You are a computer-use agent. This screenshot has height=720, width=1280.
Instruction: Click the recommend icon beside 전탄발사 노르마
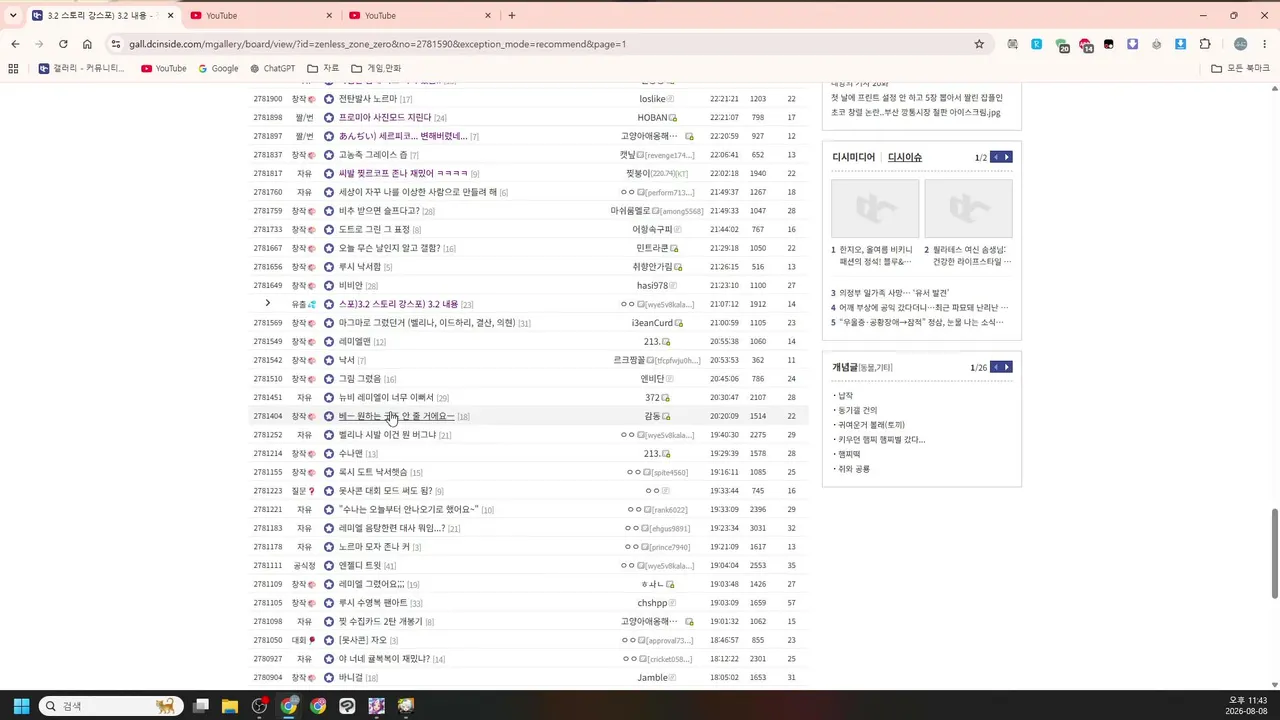(x=329, y=99)
